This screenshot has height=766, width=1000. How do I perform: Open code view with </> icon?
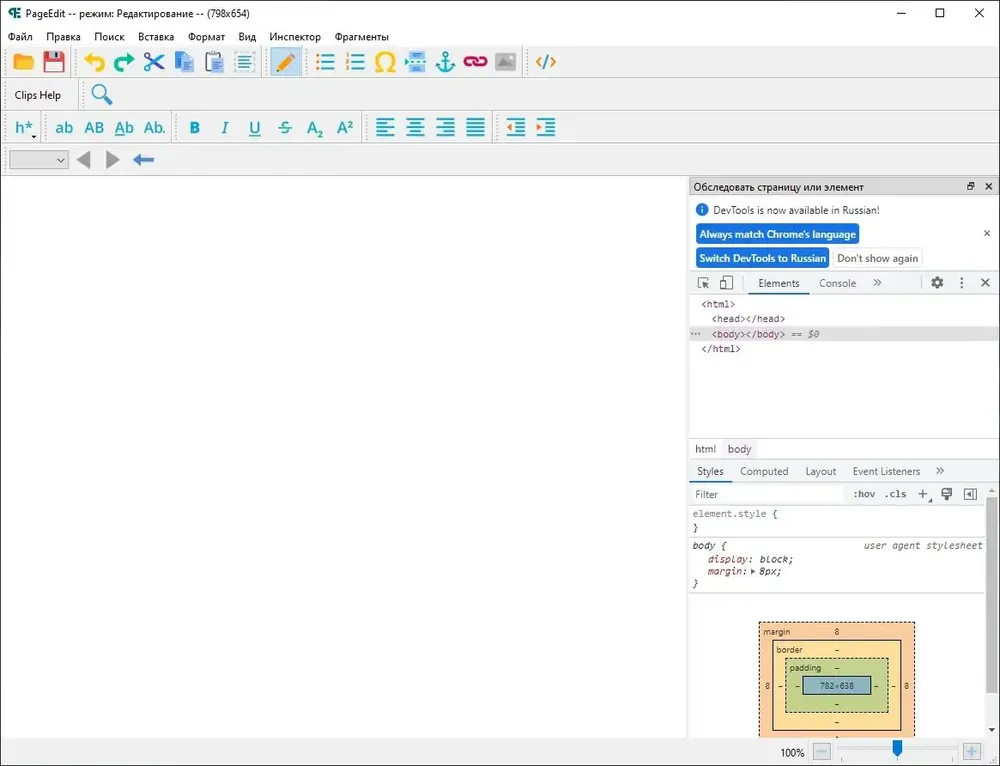(x=546, y=62)
